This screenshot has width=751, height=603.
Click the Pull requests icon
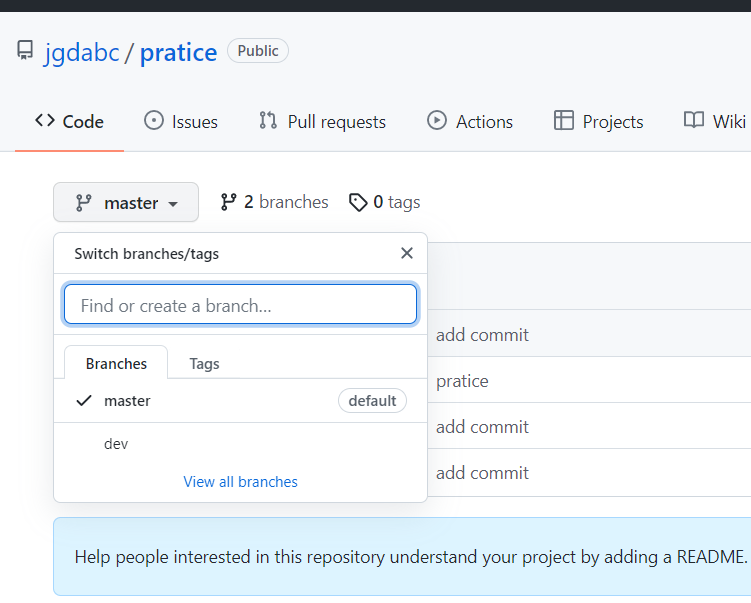pyautogui.click(x=268, y=120)
